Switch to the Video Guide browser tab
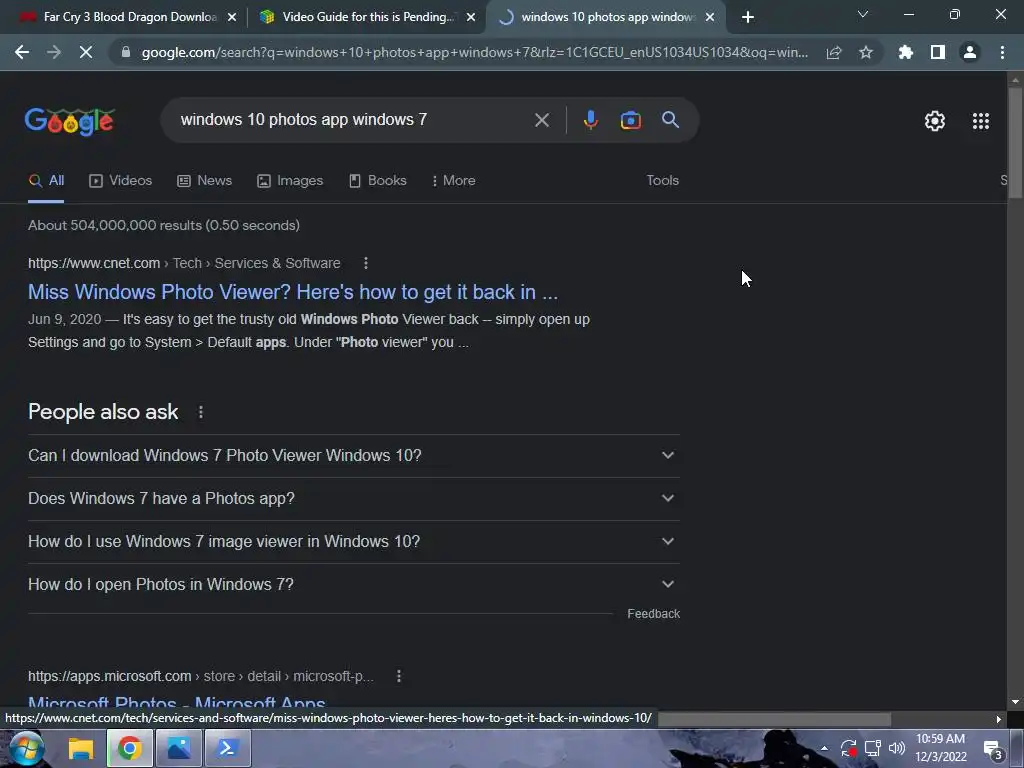 coord(359,17)
